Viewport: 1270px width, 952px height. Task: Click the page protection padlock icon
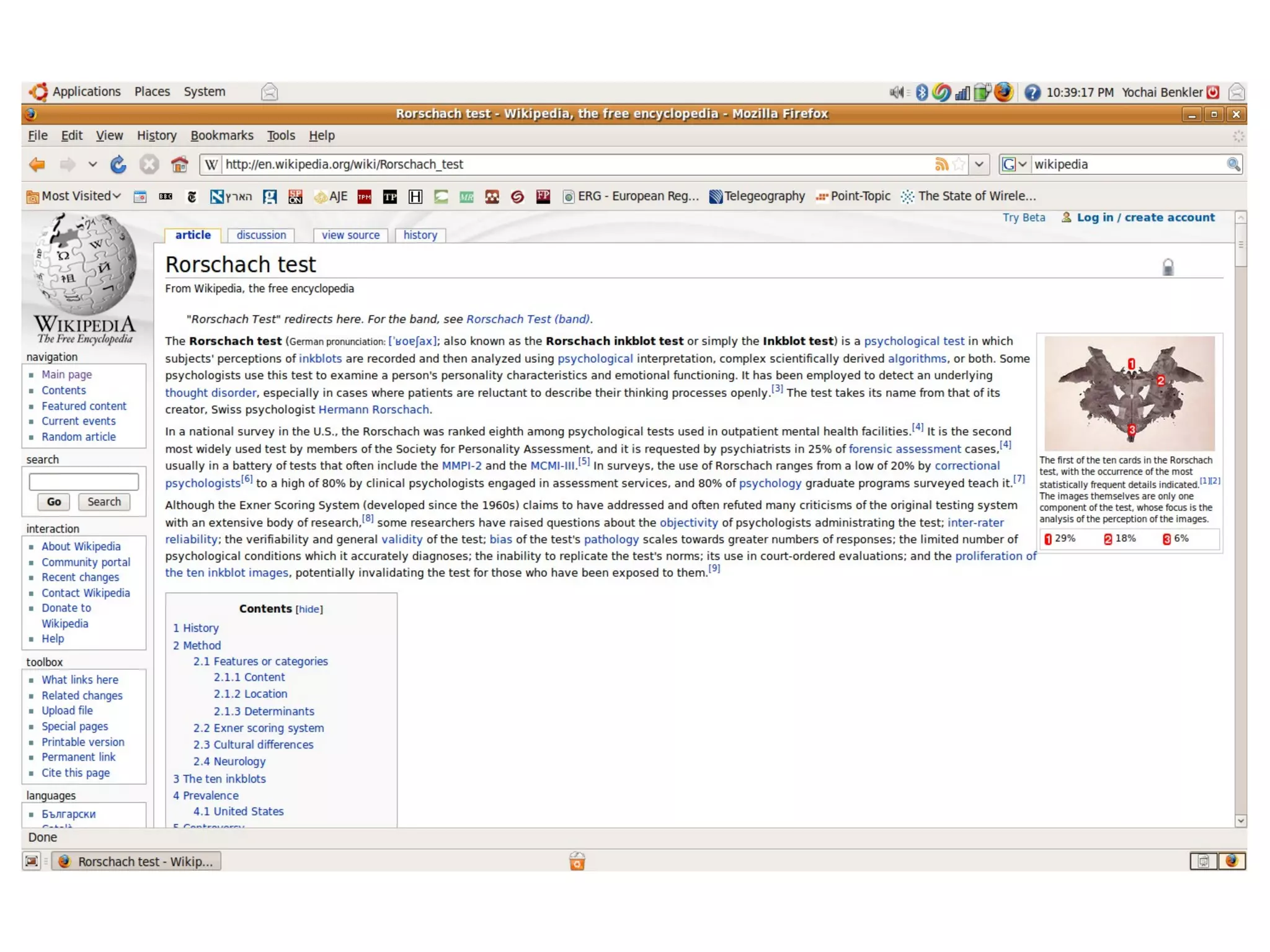(1168, 267)
